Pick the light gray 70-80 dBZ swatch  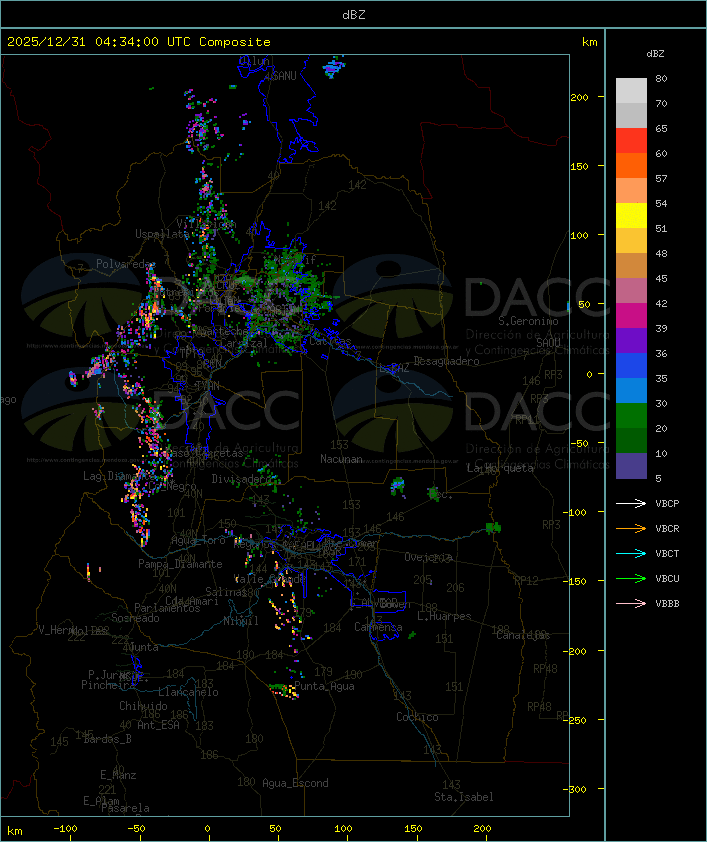(631, 91)
